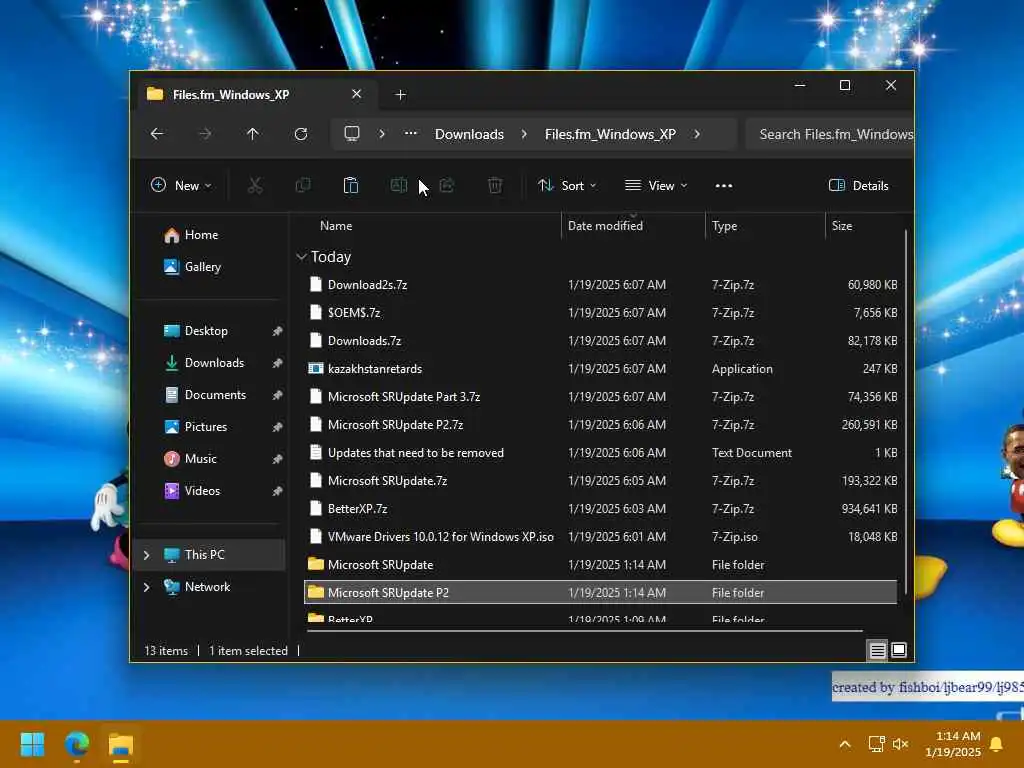The width and height of the screenshot is (1024, 768).
Task: Open Desktop in navigation pane
Action: [206, 330]
